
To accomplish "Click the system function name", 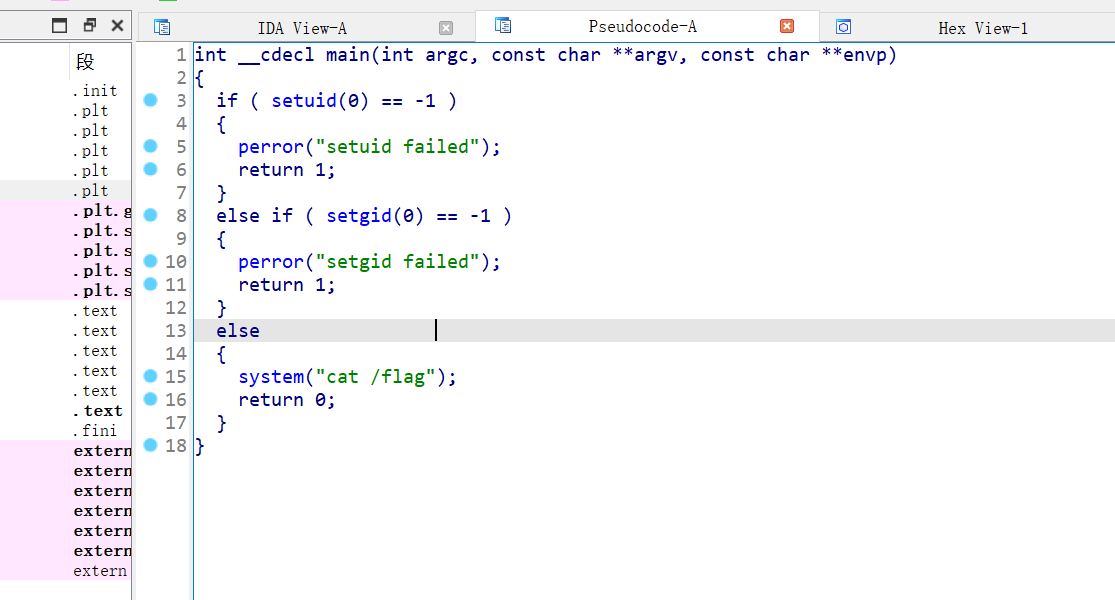I will 270,377.
